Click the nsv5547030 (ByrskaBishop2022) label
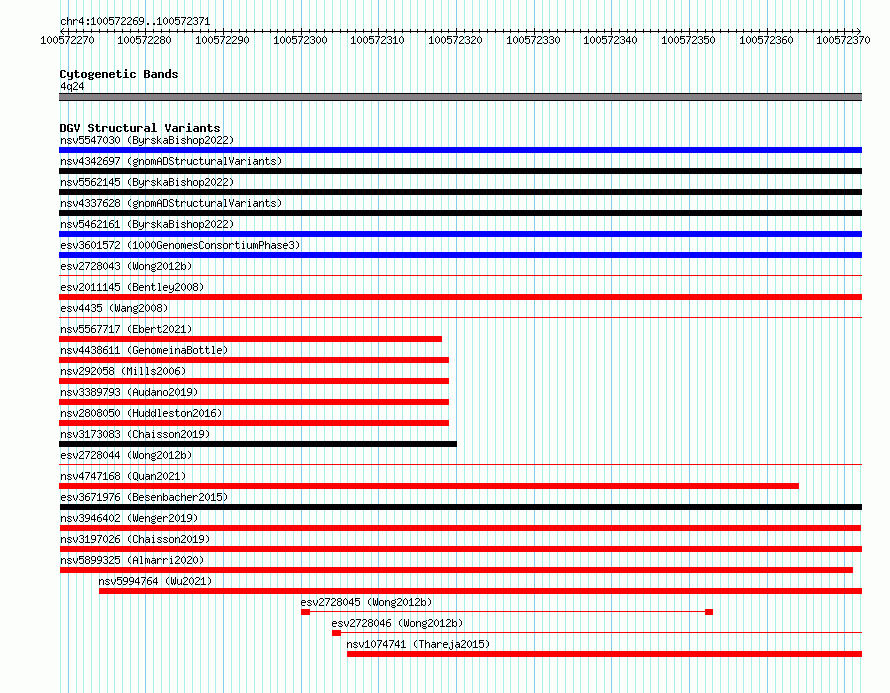 [147, 140]
